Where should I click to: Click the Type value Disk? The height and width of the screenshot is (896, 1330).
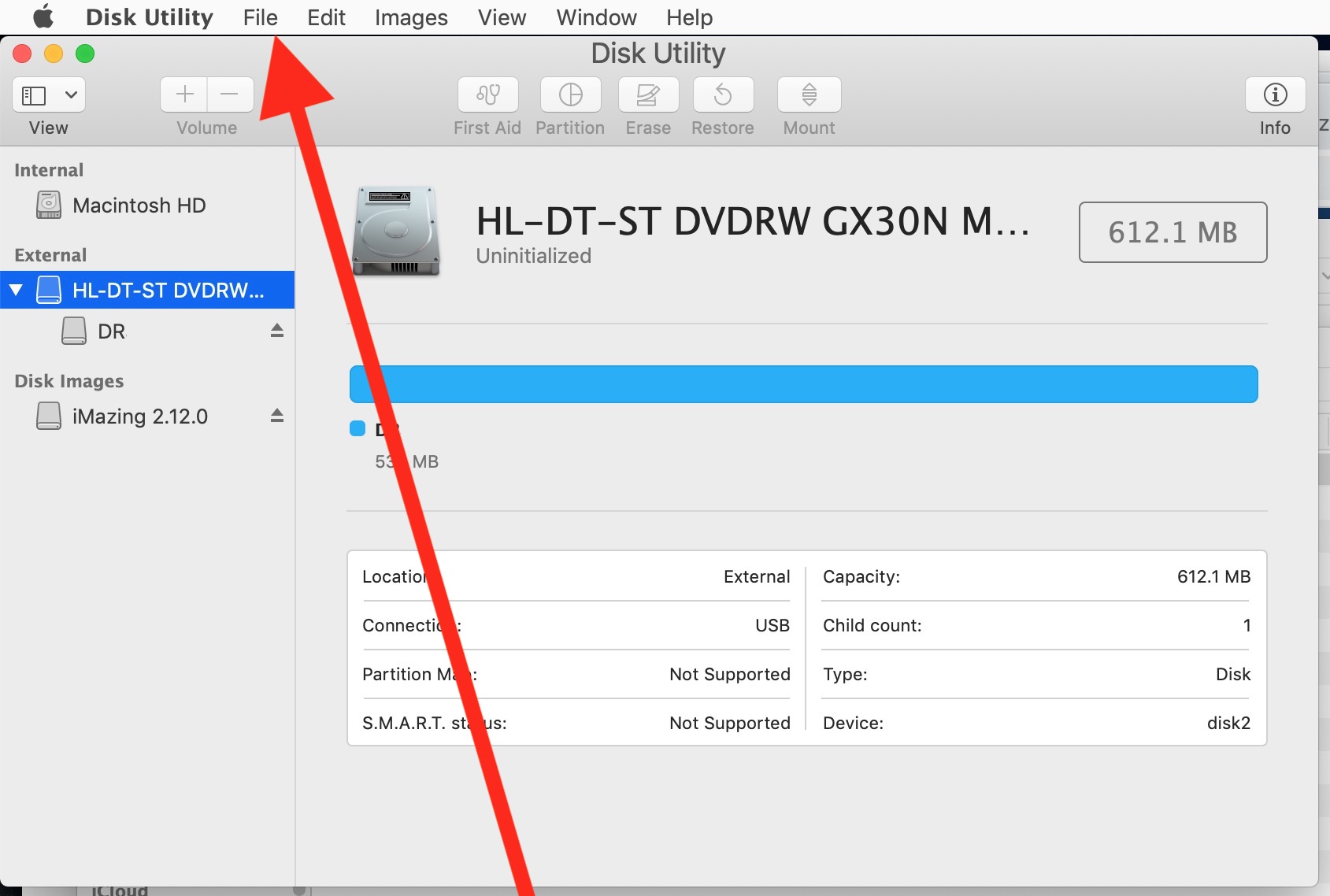1232,674
